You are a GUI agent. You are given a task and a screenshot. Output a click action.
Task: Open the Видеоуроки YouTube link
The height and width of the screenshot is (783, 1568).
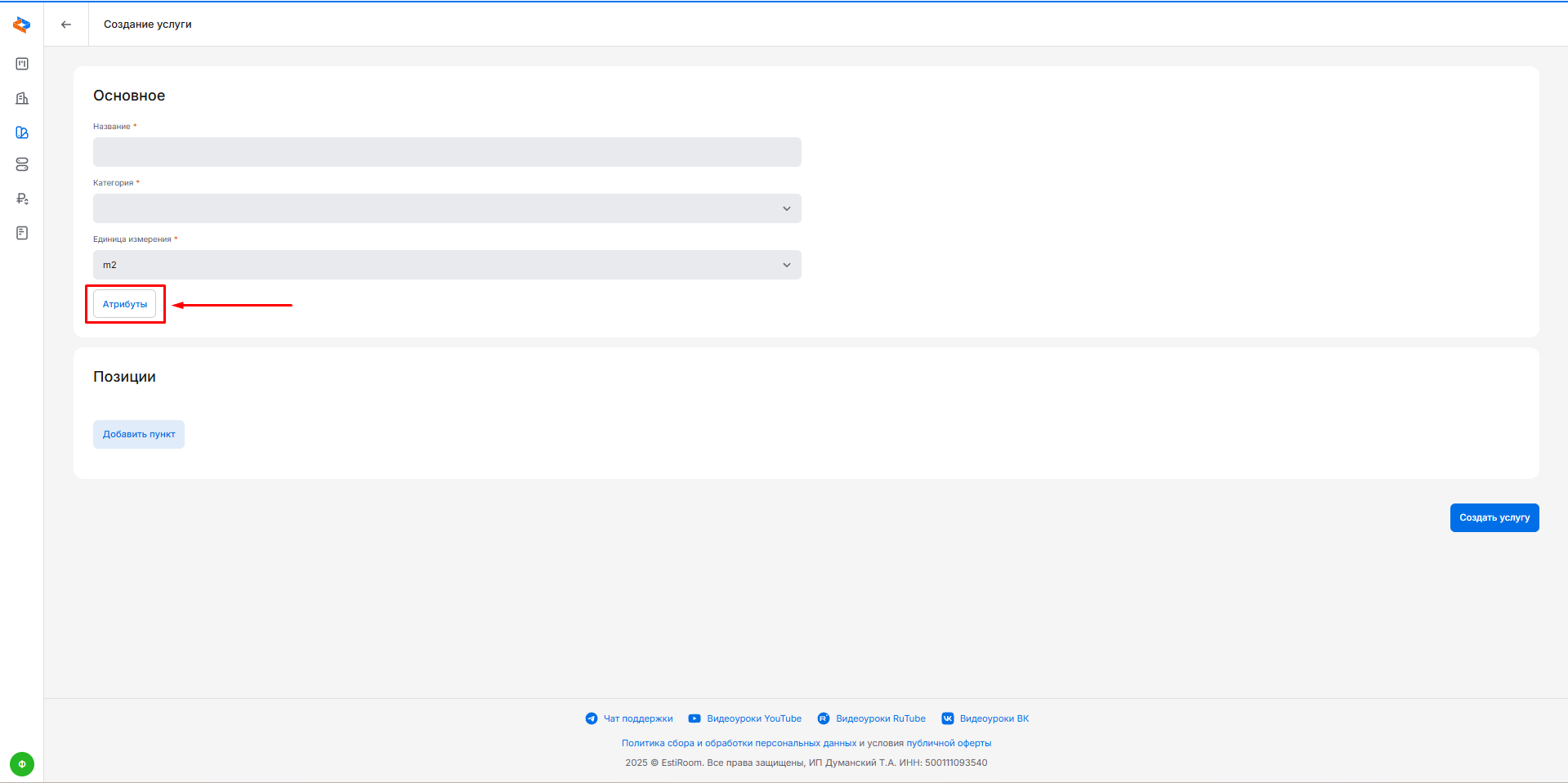pos(753,718)
